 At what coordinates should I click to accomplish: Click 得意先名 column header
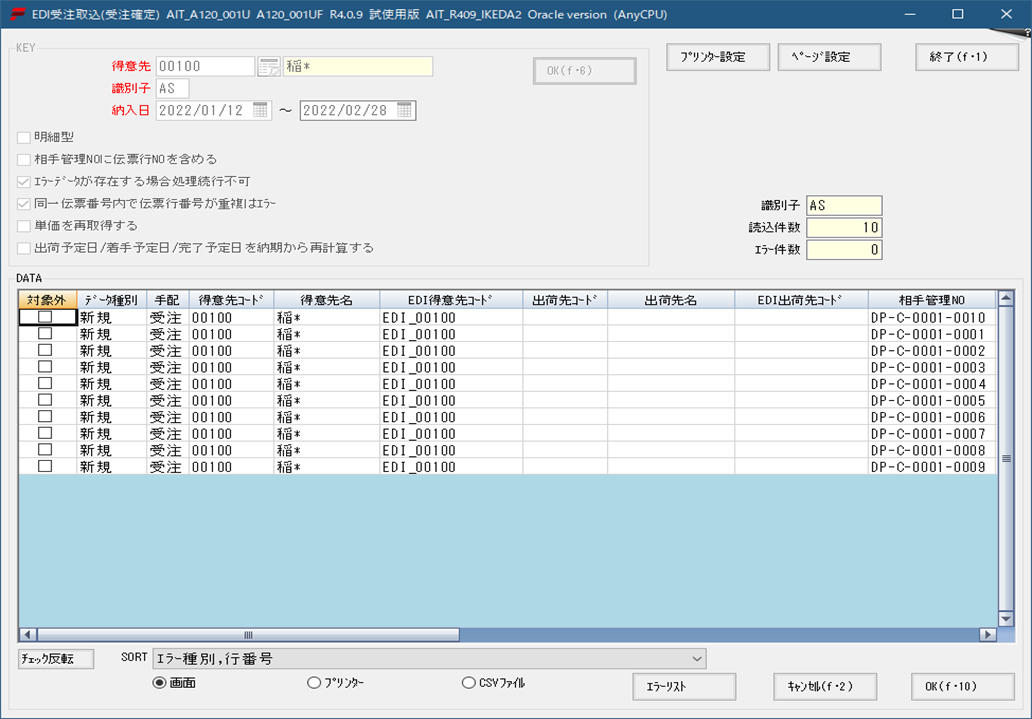click(326, 300)
